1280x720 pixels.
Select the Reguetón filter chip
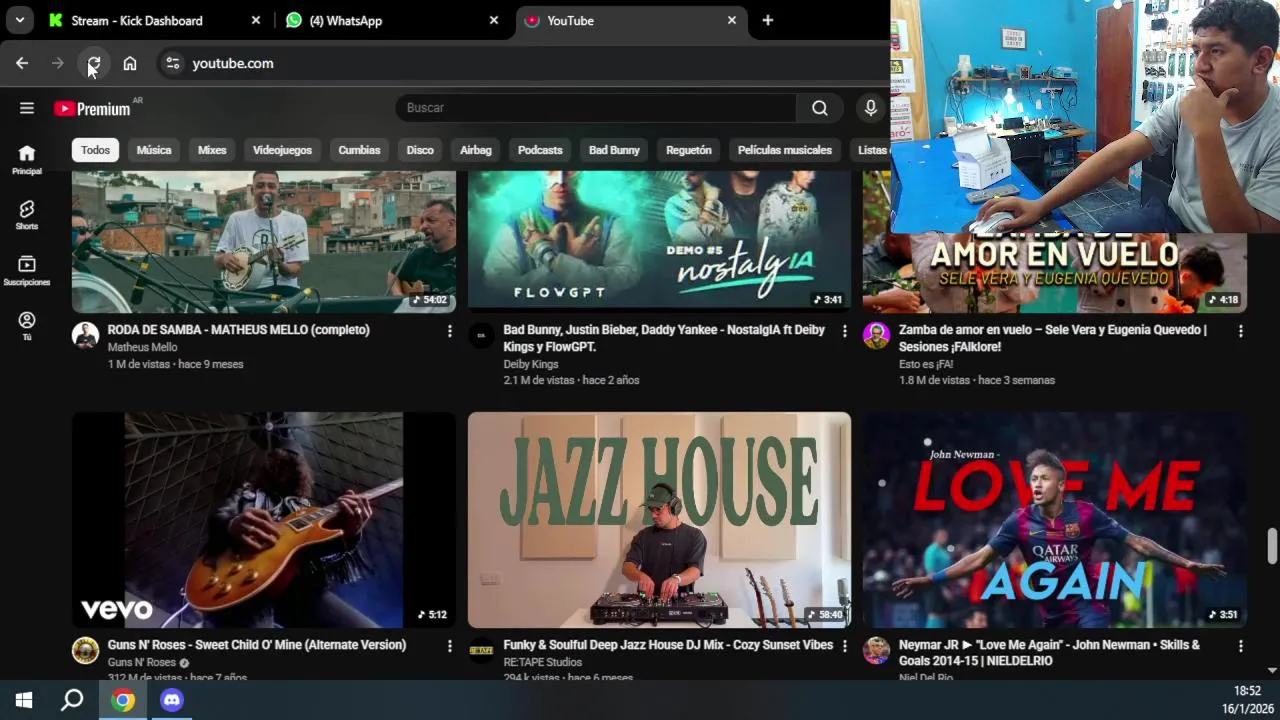(x=689, y=150)
